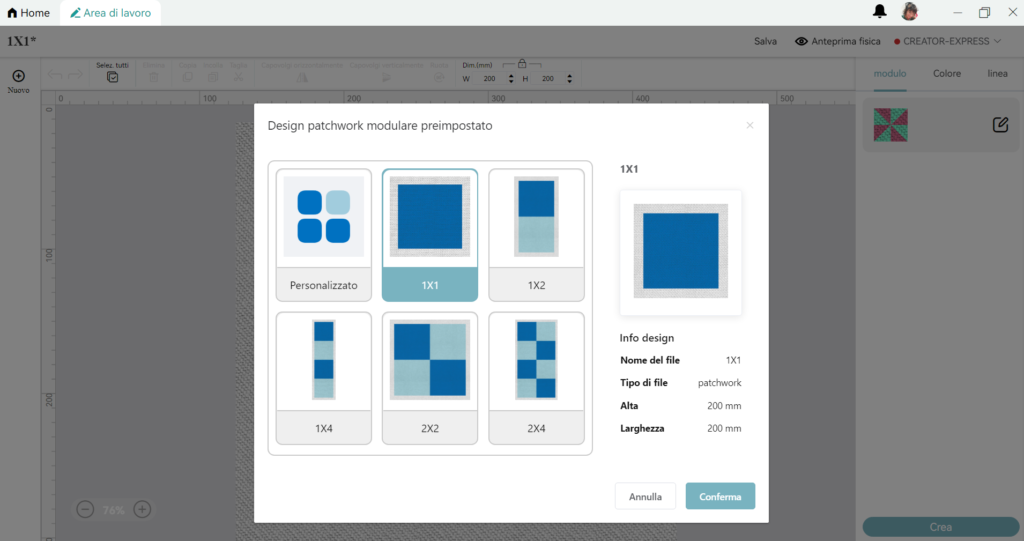Switch to the Colore tab
1024x541 pixels.
946,73
